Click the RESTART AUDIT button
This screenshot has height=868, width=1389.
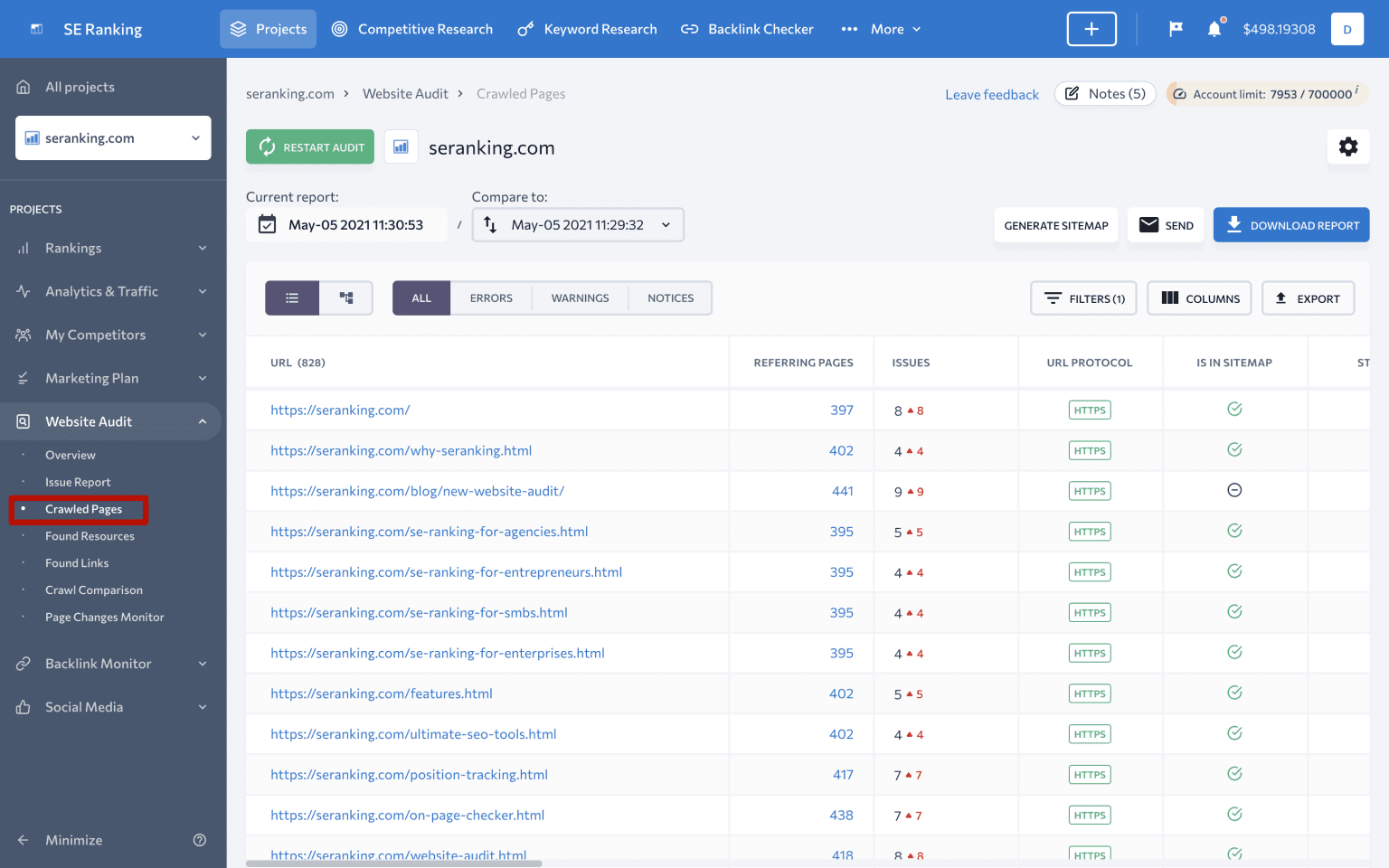(x=309, y=146)
